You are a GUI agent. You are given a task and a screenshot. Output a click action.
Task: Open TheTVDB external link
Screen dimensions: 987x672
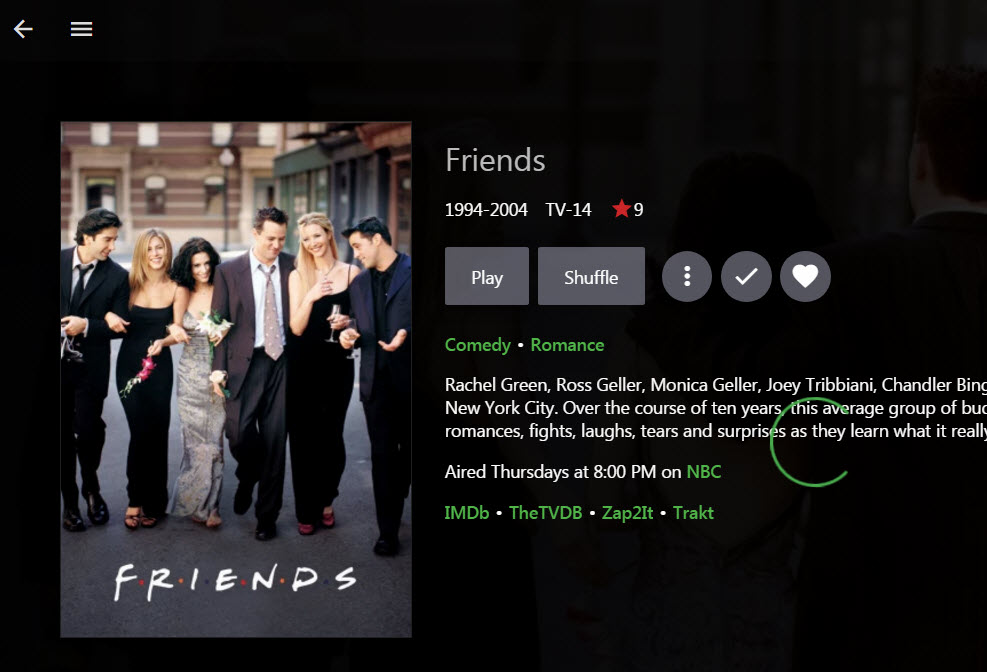pyautogui.click(x=545, y=513)
